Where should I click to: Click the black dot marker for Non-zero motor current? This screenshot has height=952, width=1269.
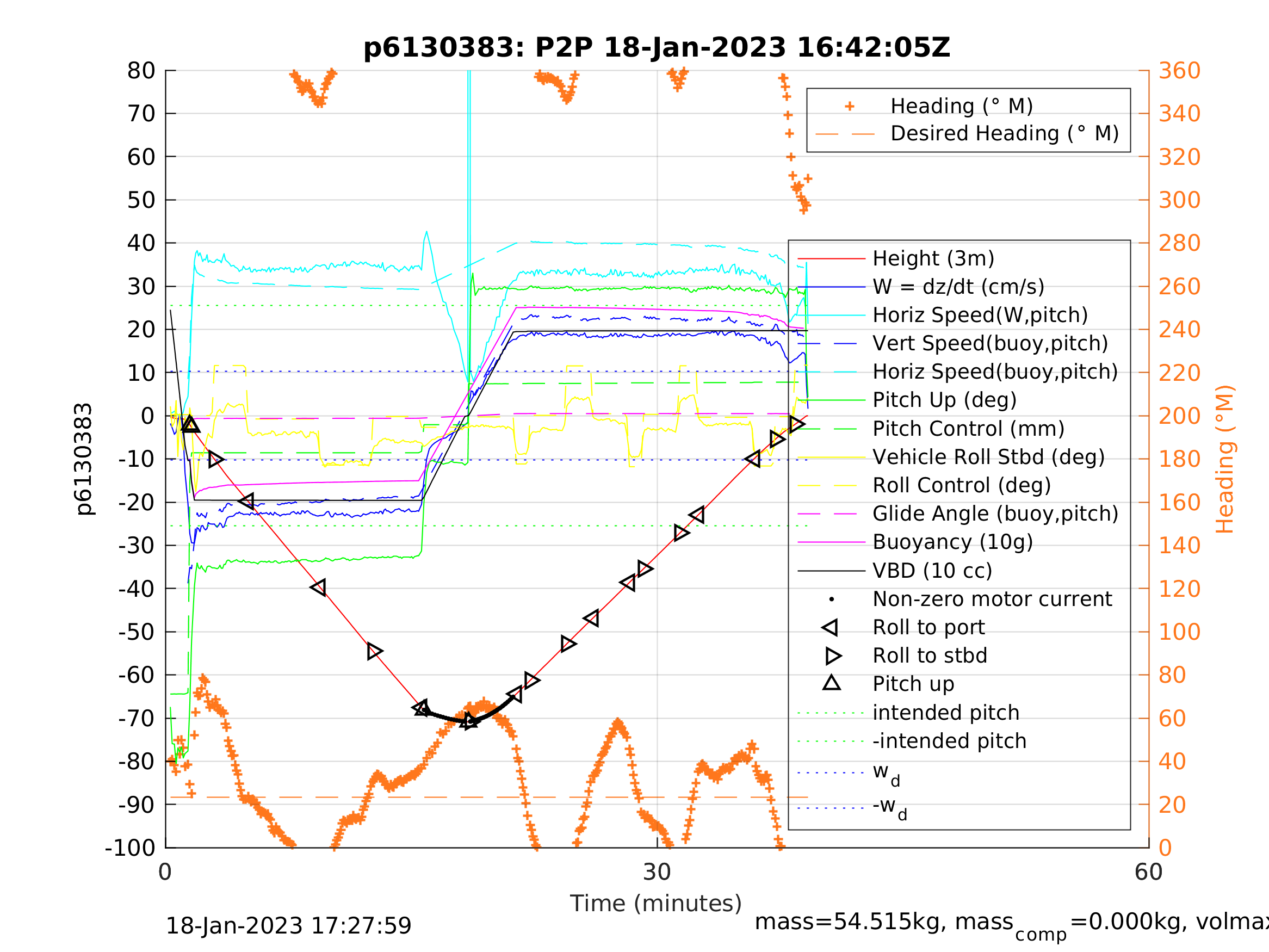coord(832,599)
